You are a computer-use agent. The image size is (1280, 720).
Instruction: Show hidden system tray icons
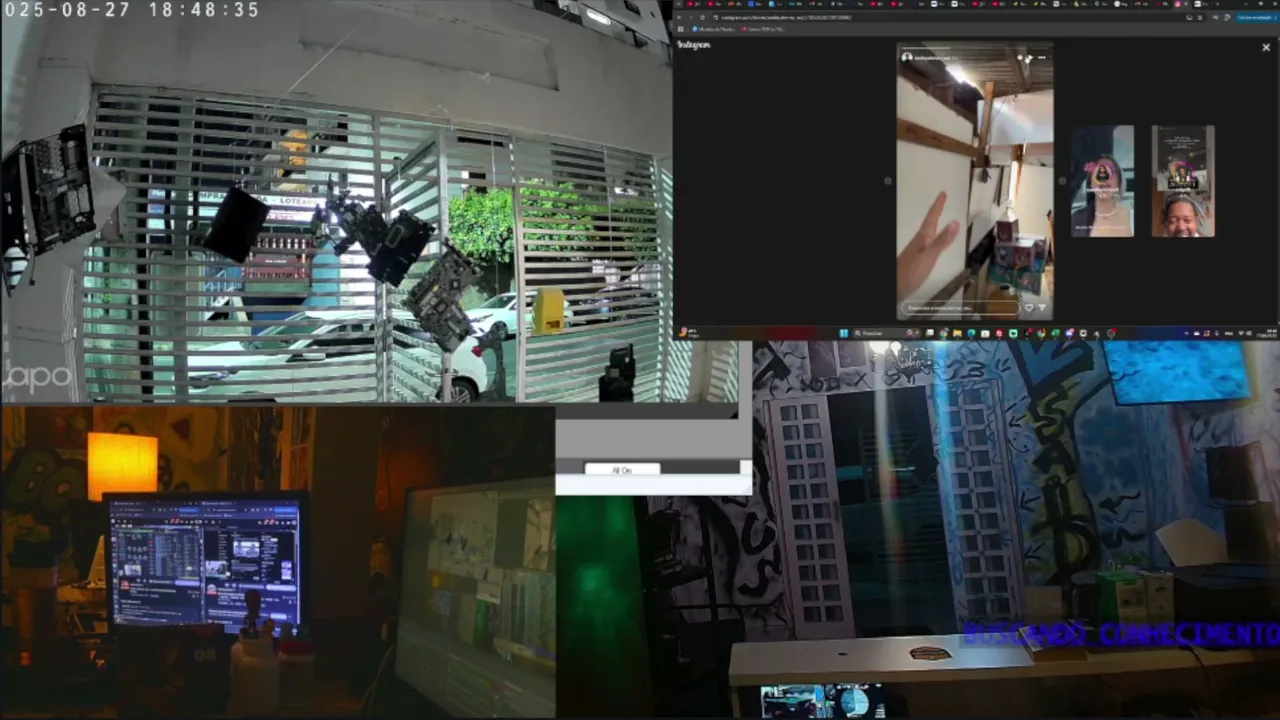[x=1187, y=333]
